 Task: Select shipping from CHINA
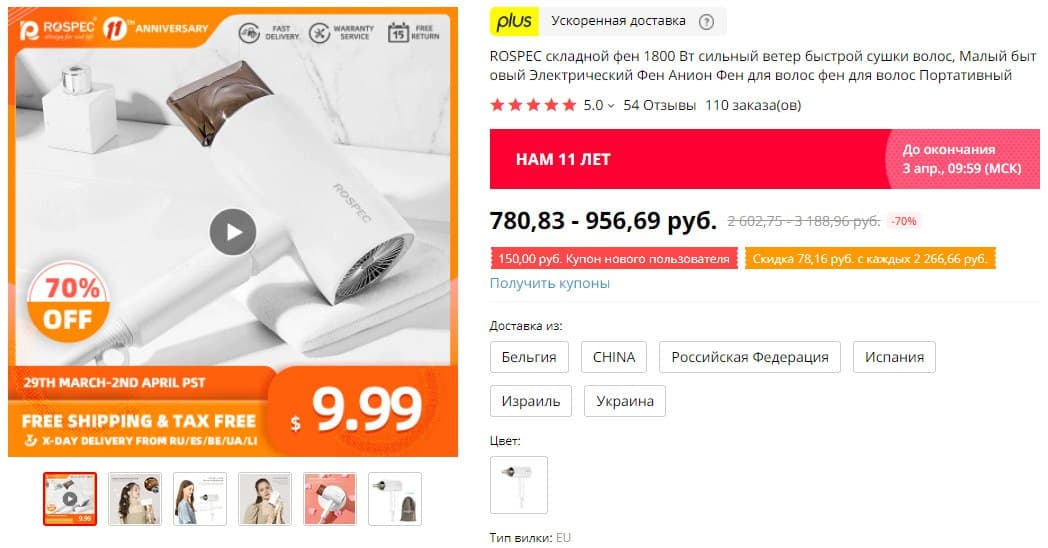pos(614,357)
